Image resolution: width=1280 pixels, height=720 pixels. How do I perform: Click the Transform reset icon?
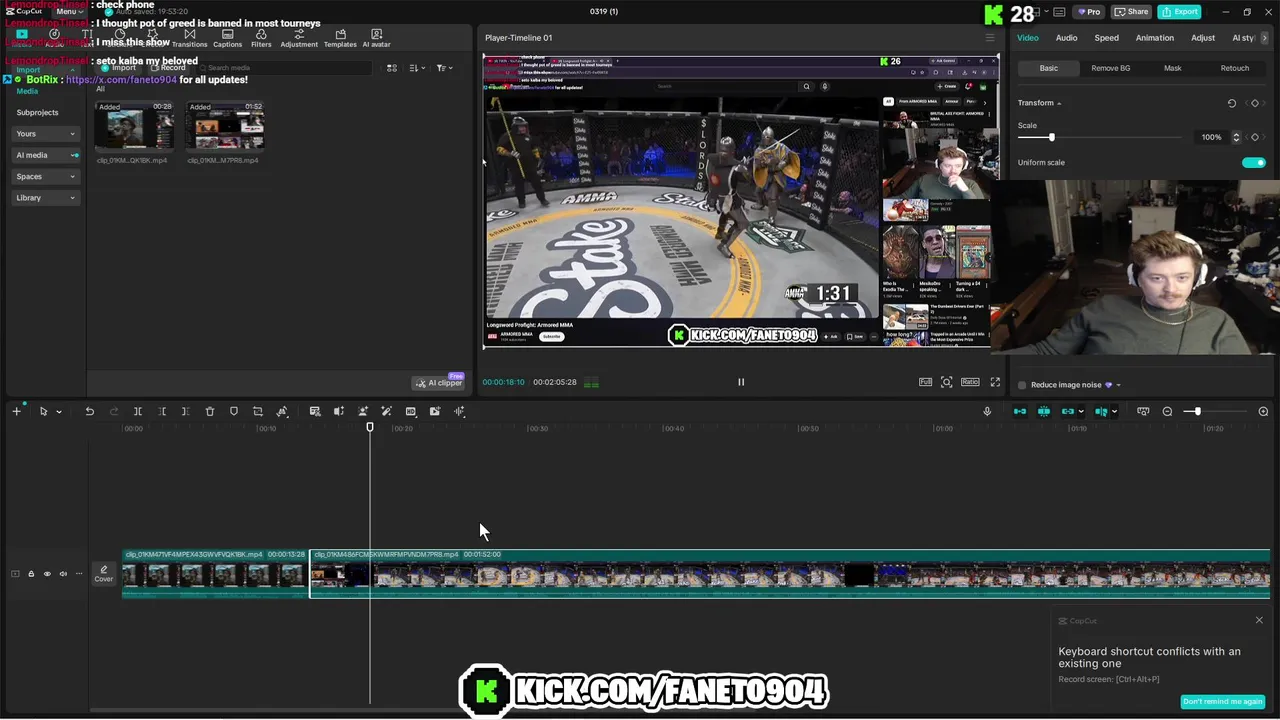tap(1231, 103)
